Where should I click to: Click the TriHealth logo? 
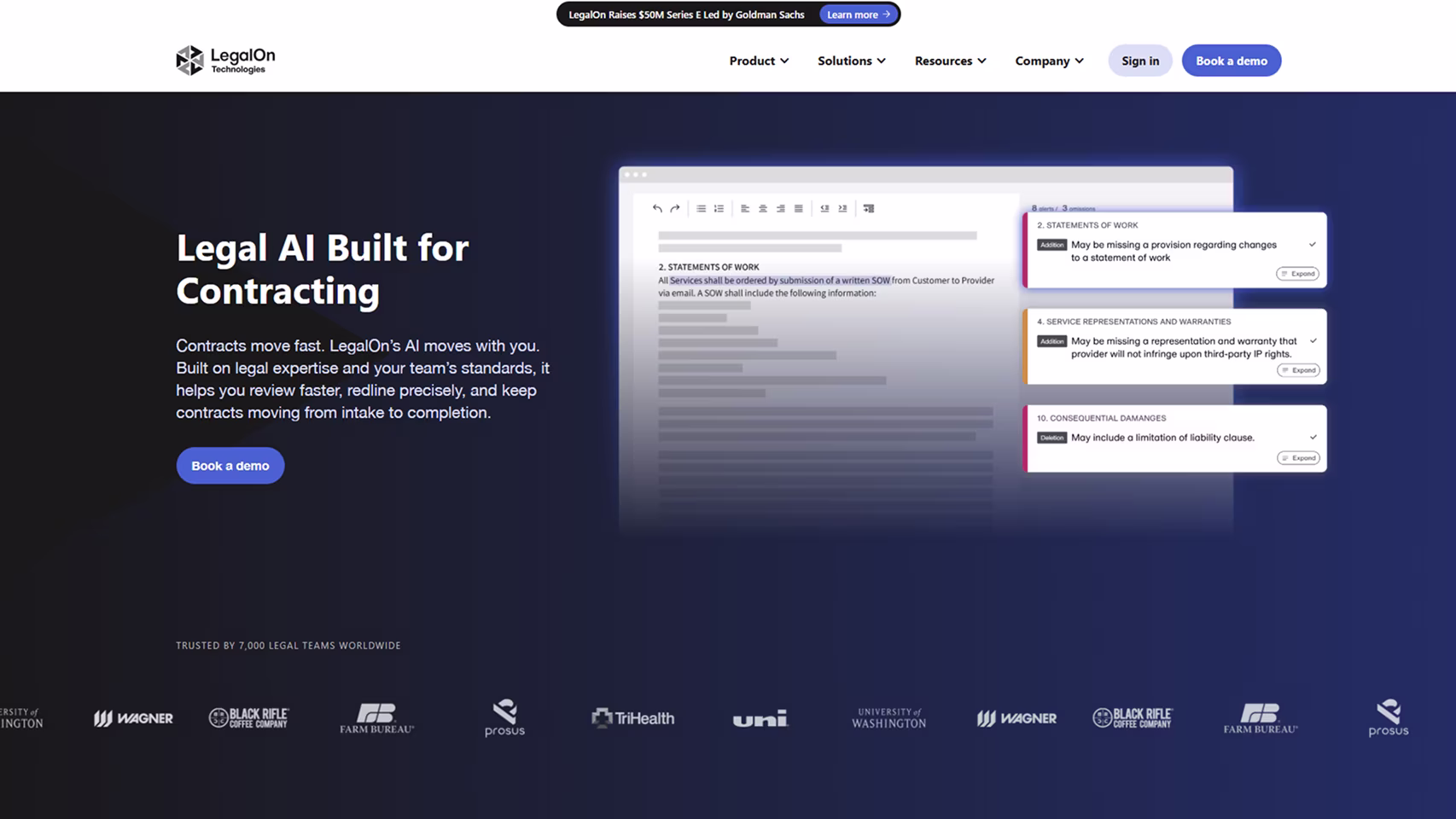(x=632, y=718)
